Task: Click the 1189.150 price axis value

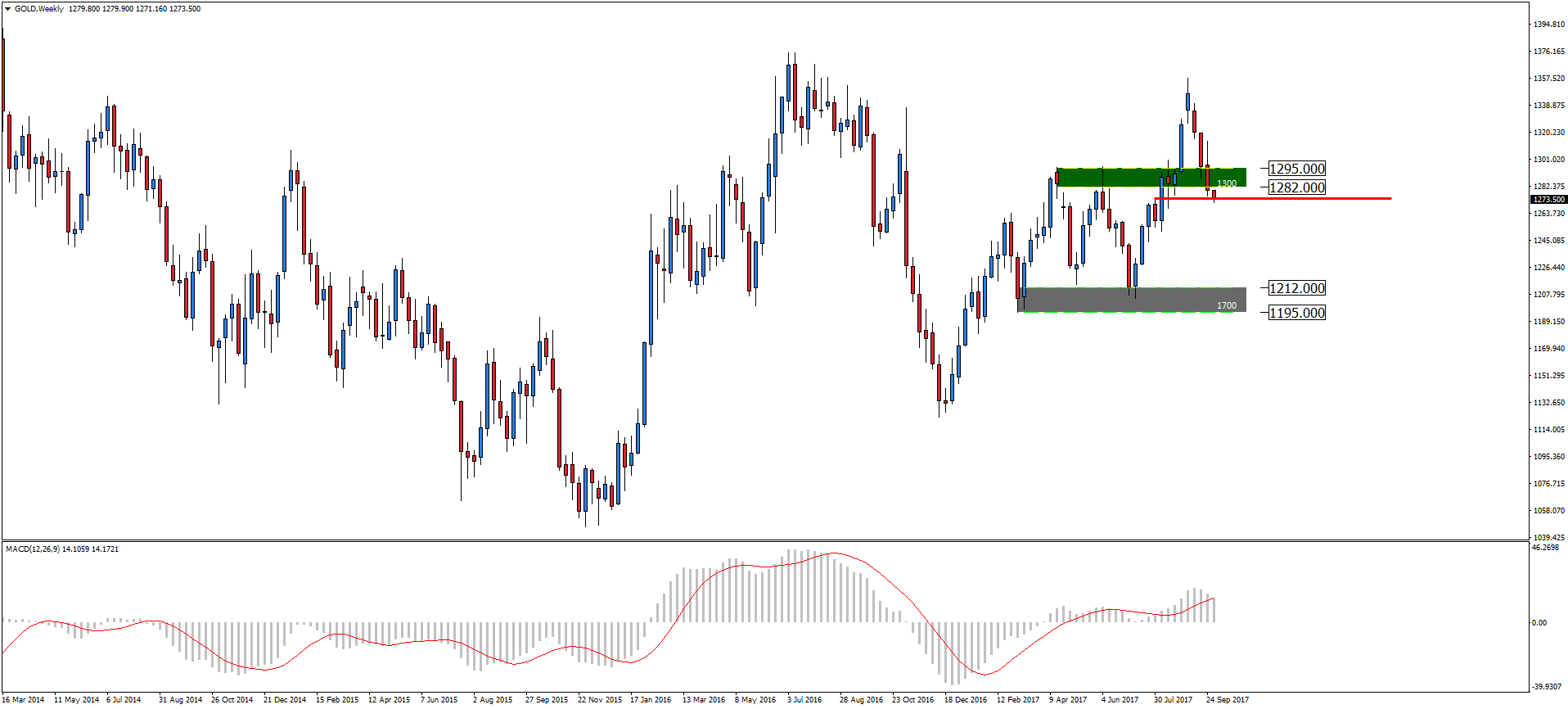Action: (1549, 322)
